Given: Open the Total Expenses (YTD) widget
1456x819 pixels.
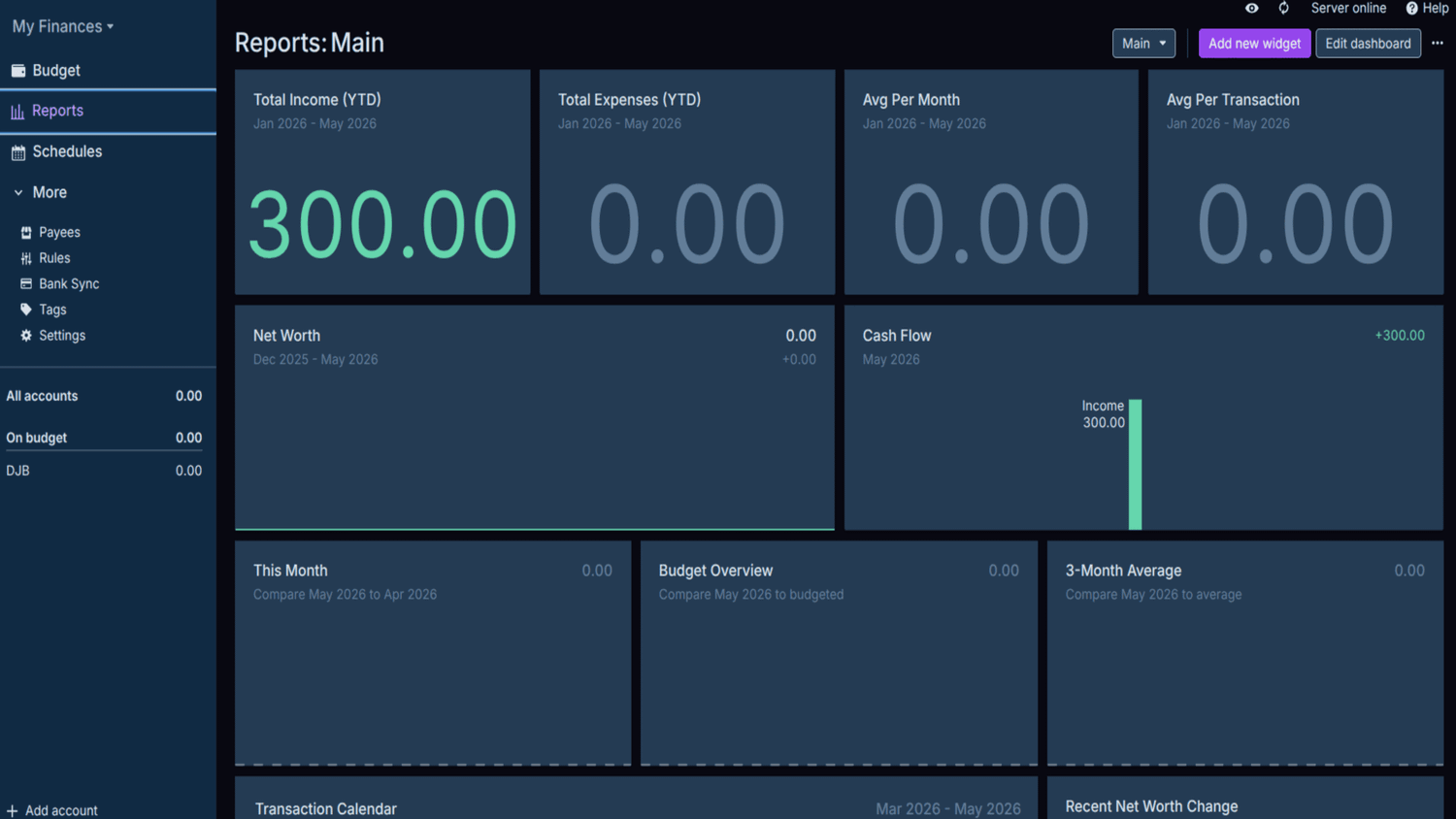Looking at the screenshot, I should point(687,182).
